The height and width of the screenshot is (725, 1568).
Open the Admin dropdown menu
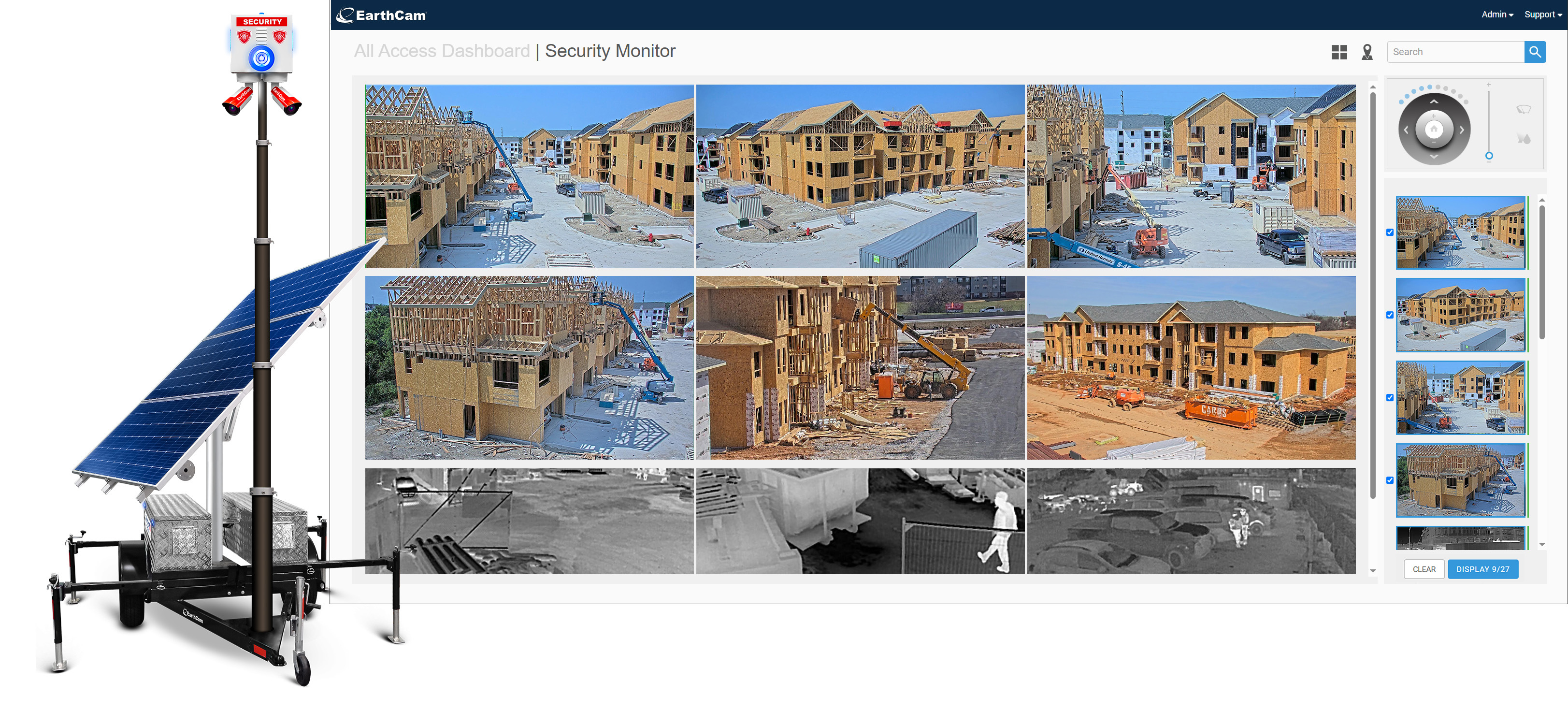tap(1497, 14)
